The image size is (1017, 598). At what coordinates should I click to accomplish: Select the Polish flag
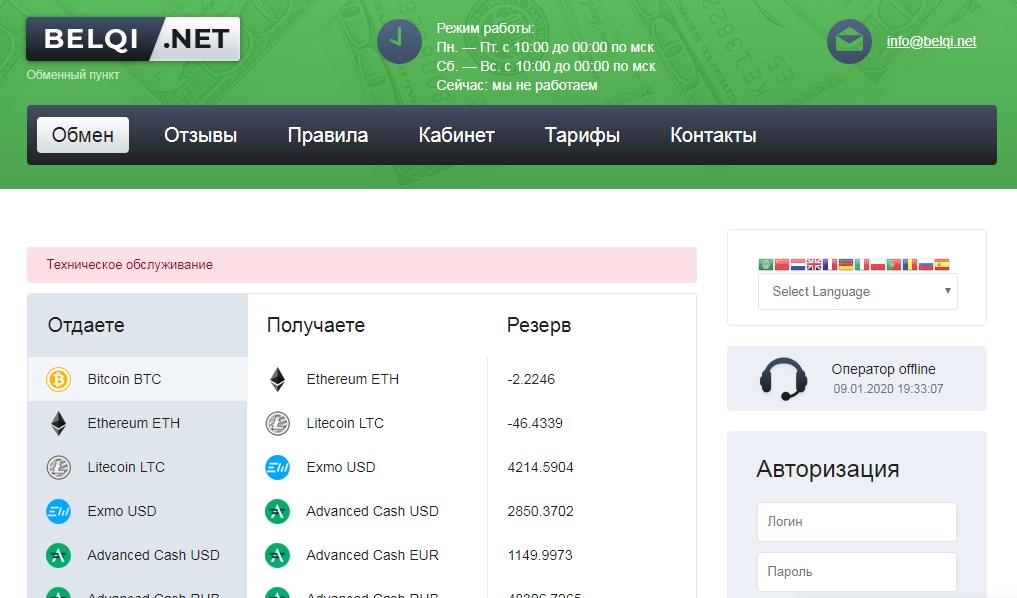point(878,265)
